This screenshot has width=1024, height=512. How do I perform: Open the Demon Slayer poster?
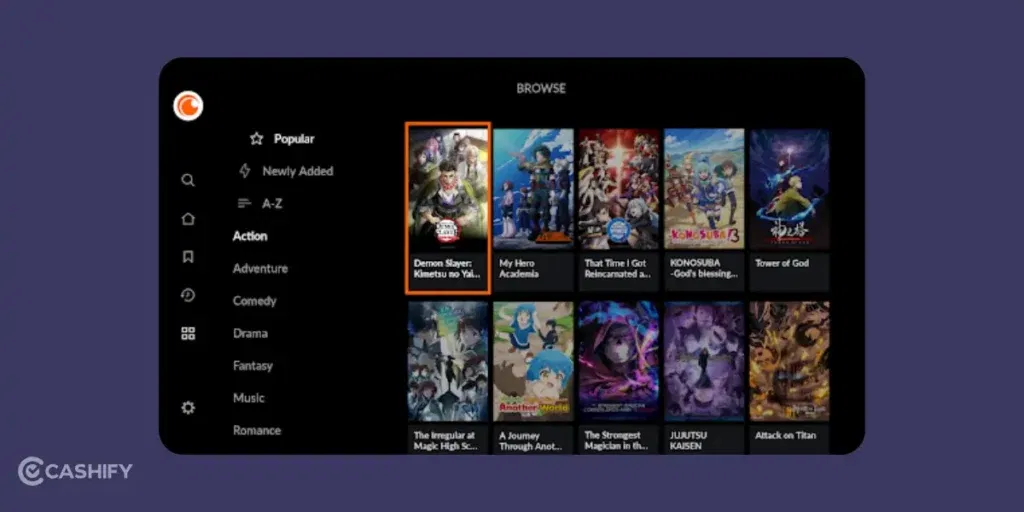[448, 189]
